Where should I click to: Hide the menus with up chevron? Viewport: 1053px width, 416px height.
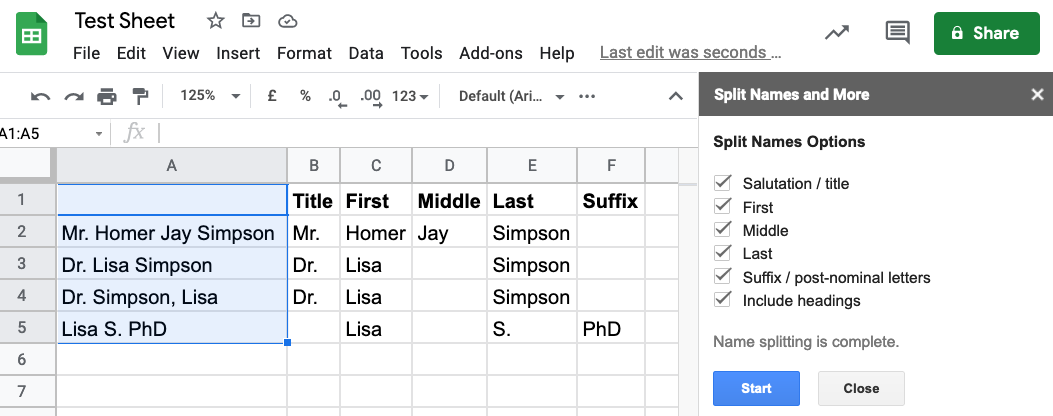click(x=676, y=96)
